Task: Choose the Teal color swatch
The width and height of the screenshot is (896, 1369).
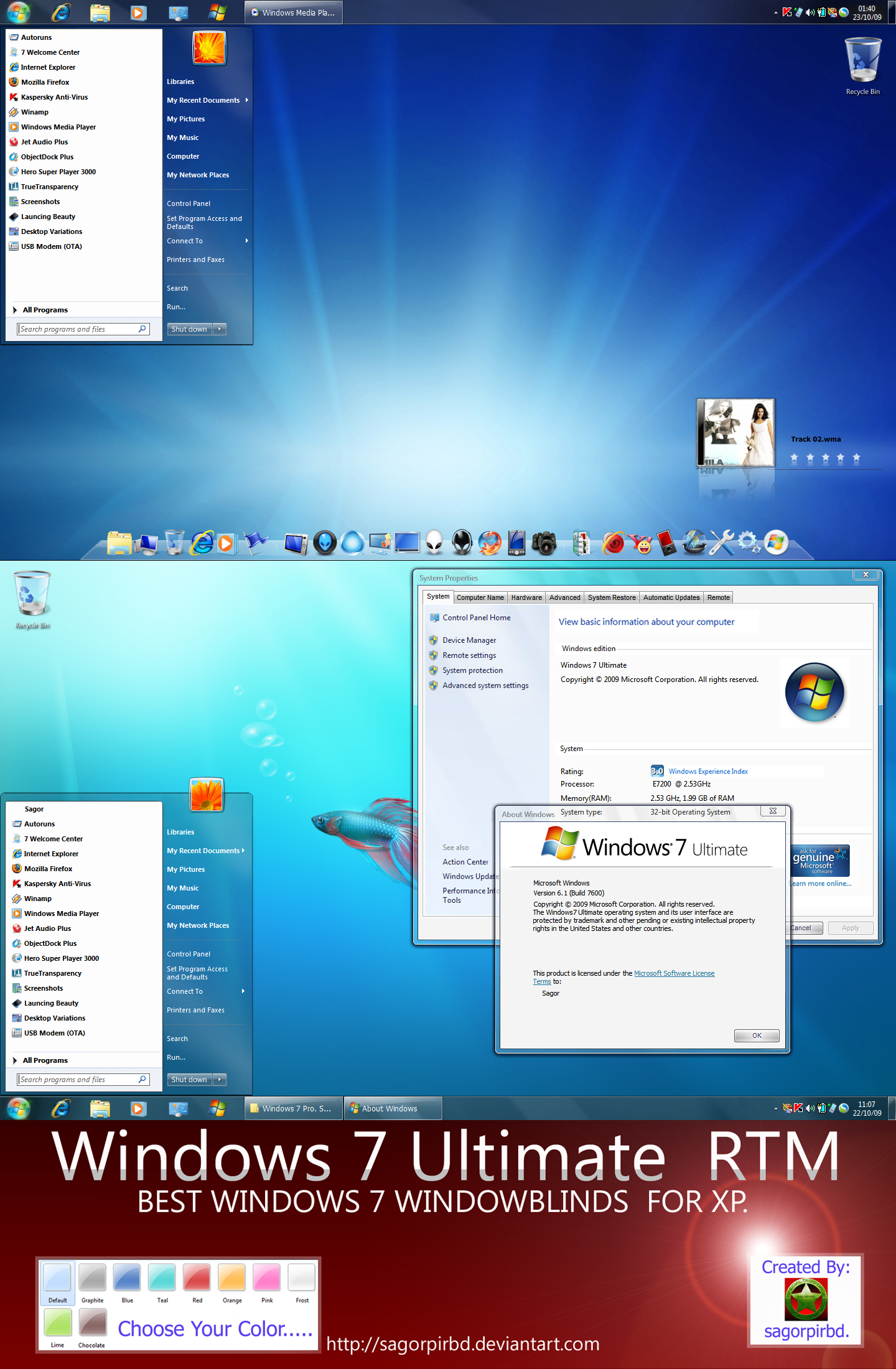Action: (x=162, y=1277)
